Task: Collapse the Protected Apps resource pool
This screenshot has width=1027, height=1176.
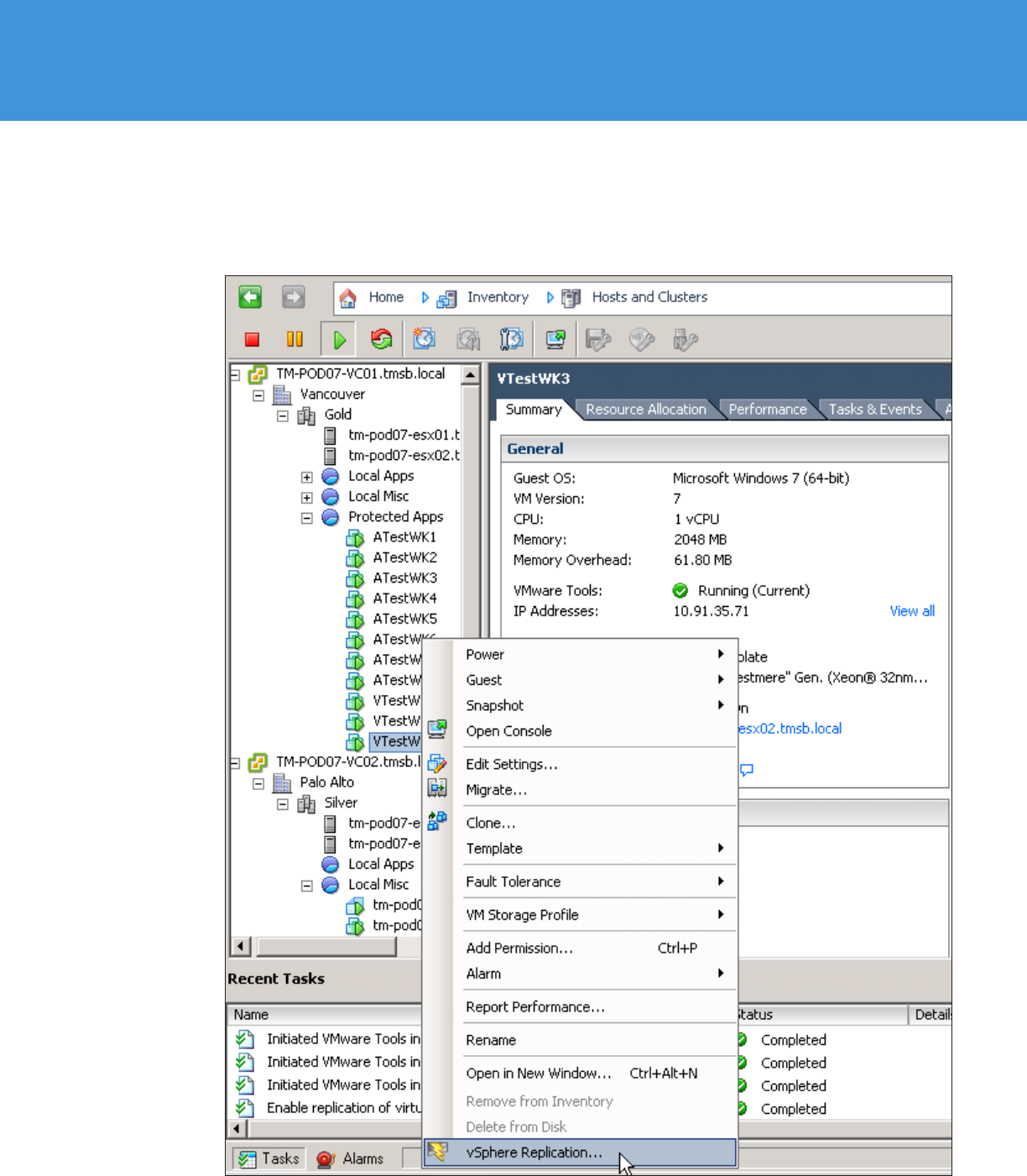Action: click(307, 518)
